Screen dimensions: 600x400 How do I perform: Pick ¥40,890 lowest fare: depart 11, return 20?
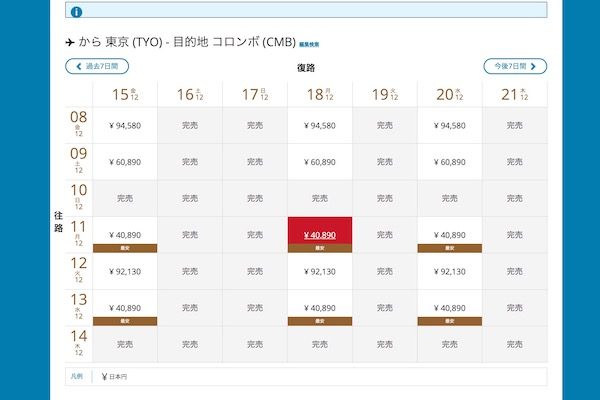(450, 235)
